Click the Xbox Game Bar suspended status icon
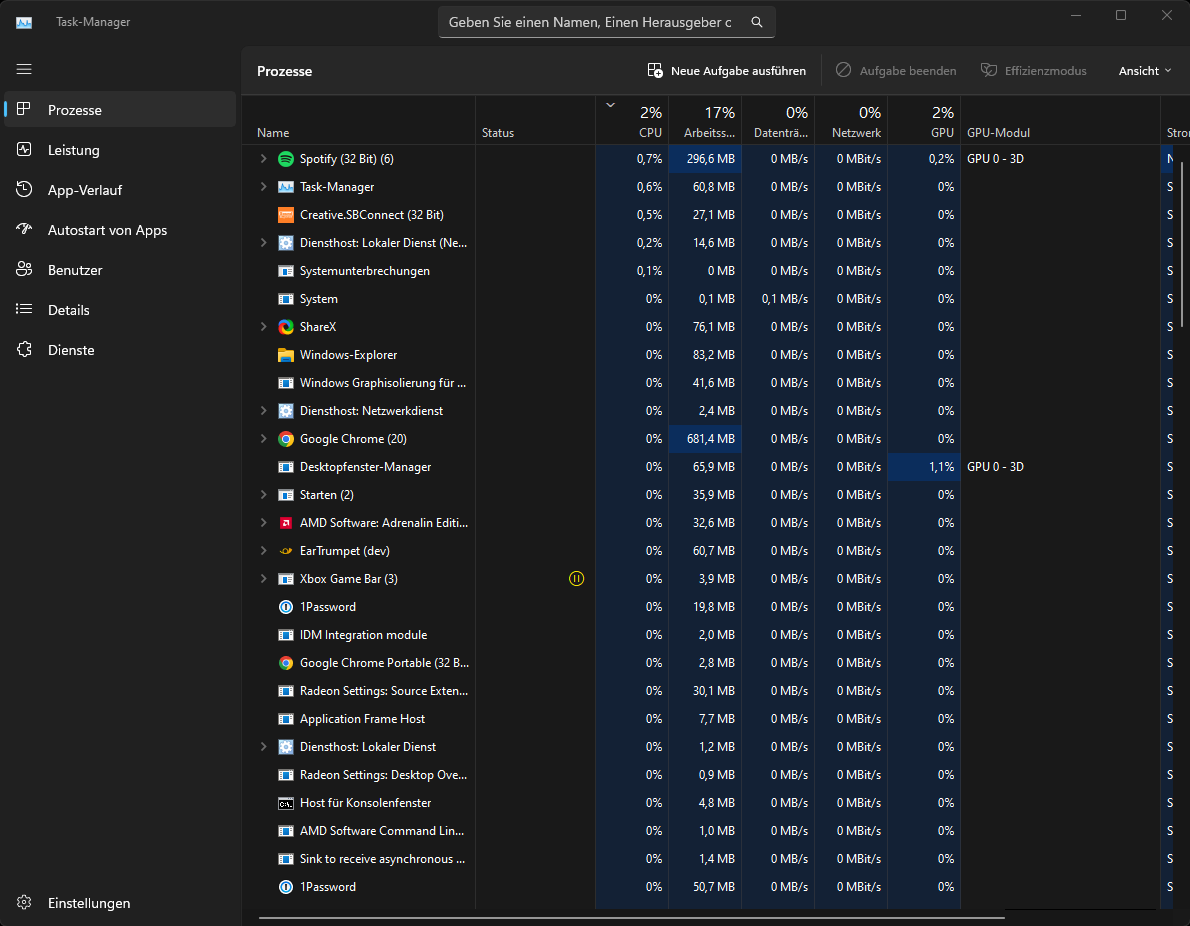1190x926 pixels. point(576,579)
